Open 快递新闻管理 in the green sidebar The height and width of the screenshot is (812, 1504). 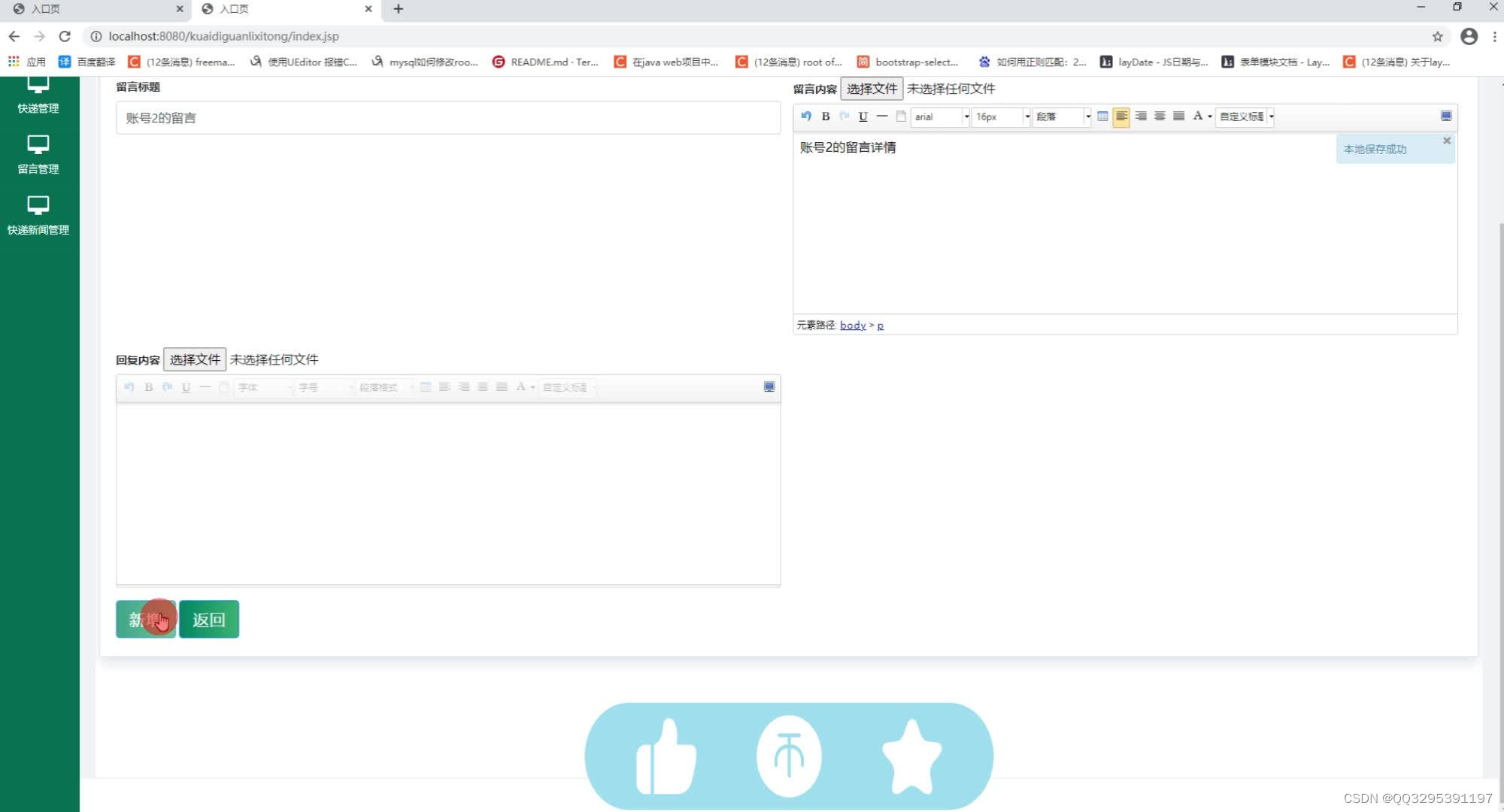38,216
